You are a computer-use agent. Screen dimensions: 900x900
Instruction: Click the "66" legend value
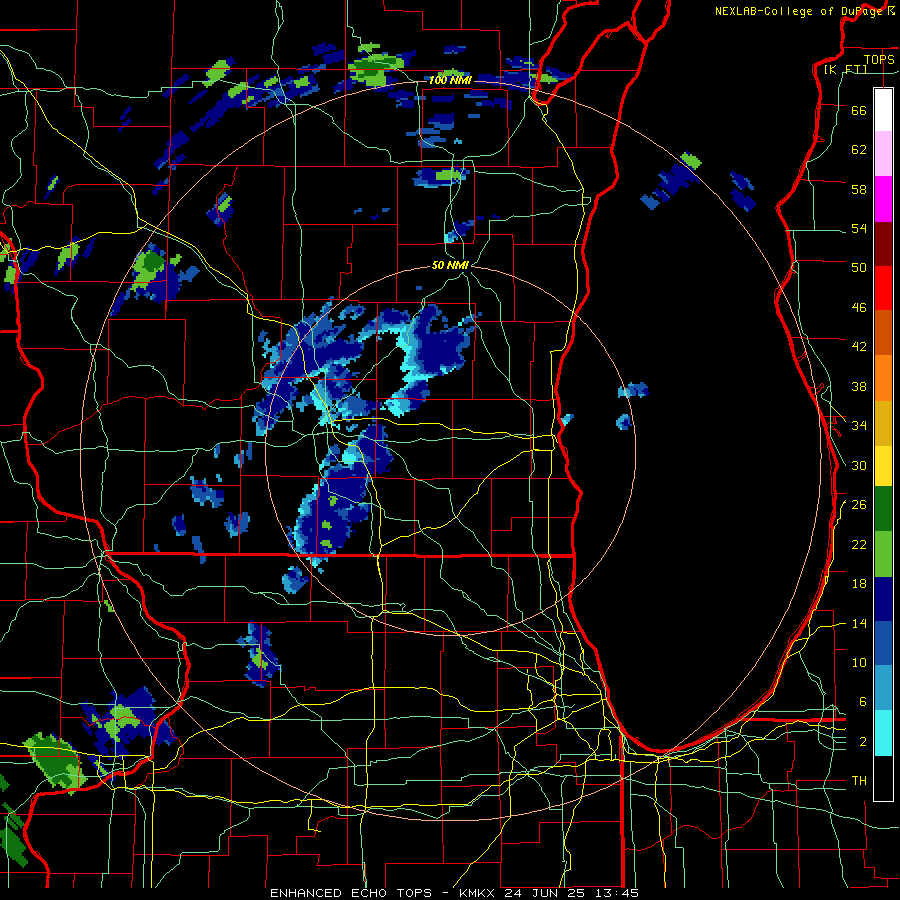tap(859, 110)
